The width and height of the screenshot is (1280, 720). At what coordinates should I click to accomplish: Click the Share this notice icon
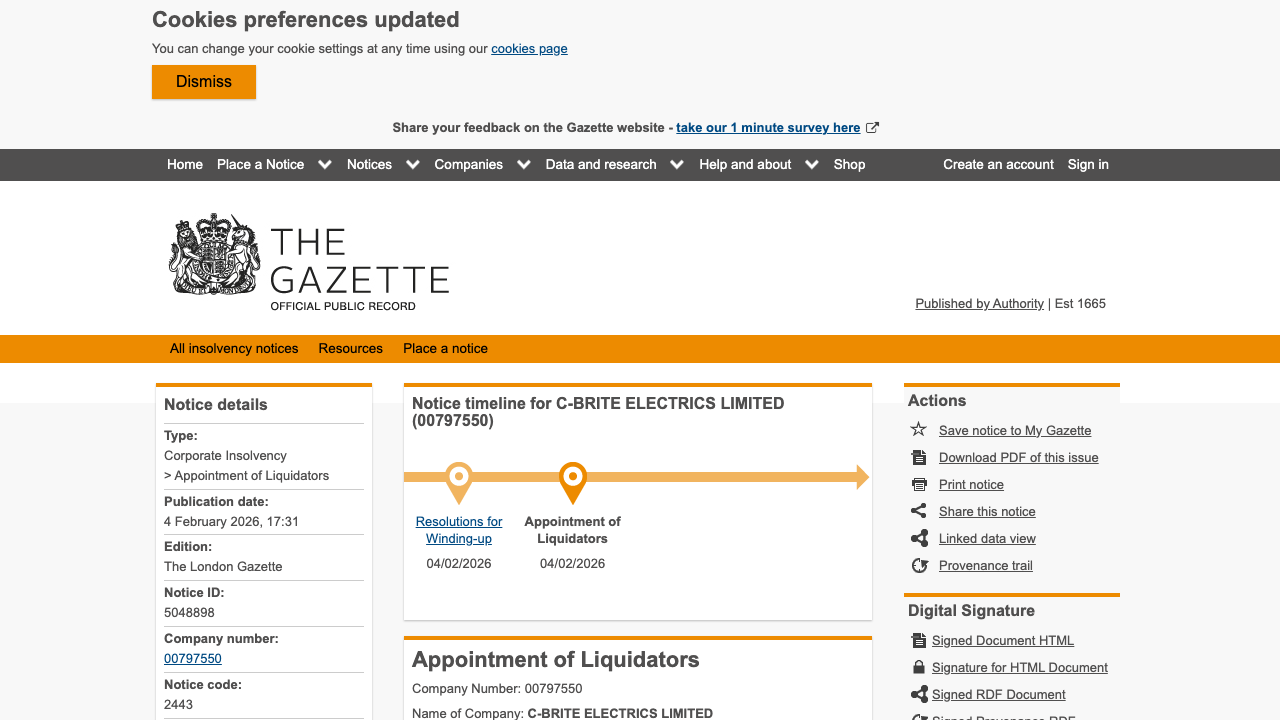click(918, 511)
